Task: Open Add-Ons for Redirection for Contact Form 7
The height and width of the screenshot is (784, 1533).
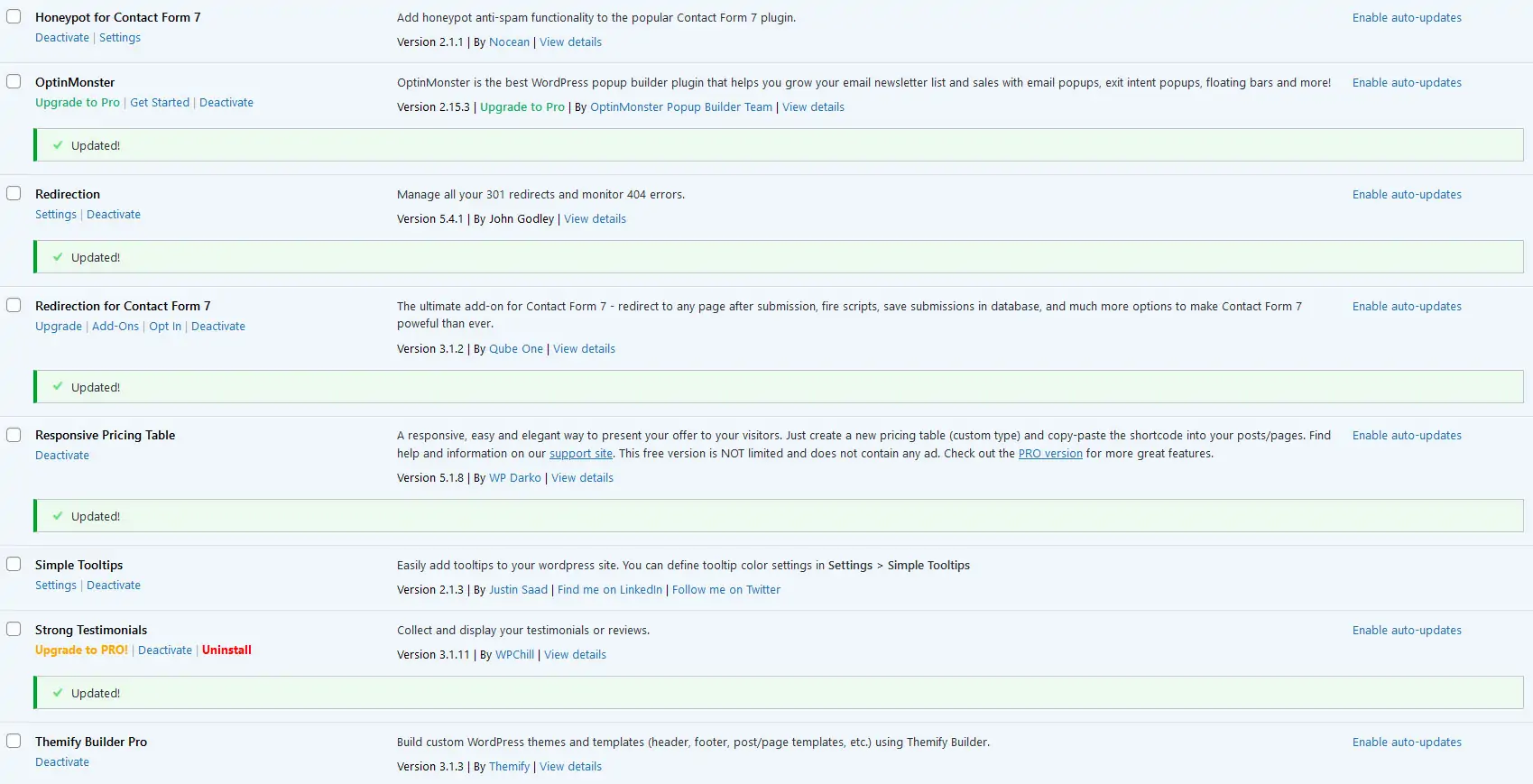Action: click(x=115, y=327)
